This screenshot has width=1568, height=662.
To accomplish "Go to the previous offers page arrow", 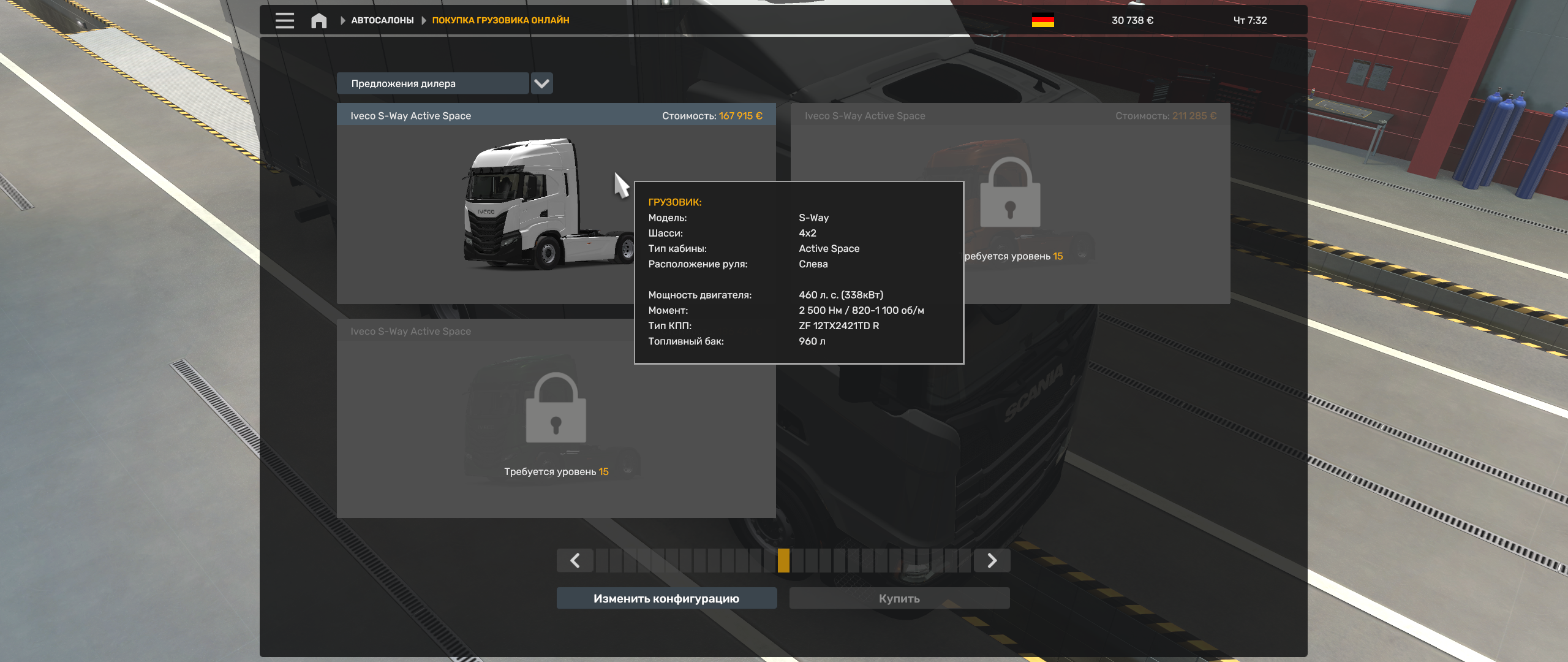I will point(575,560).
